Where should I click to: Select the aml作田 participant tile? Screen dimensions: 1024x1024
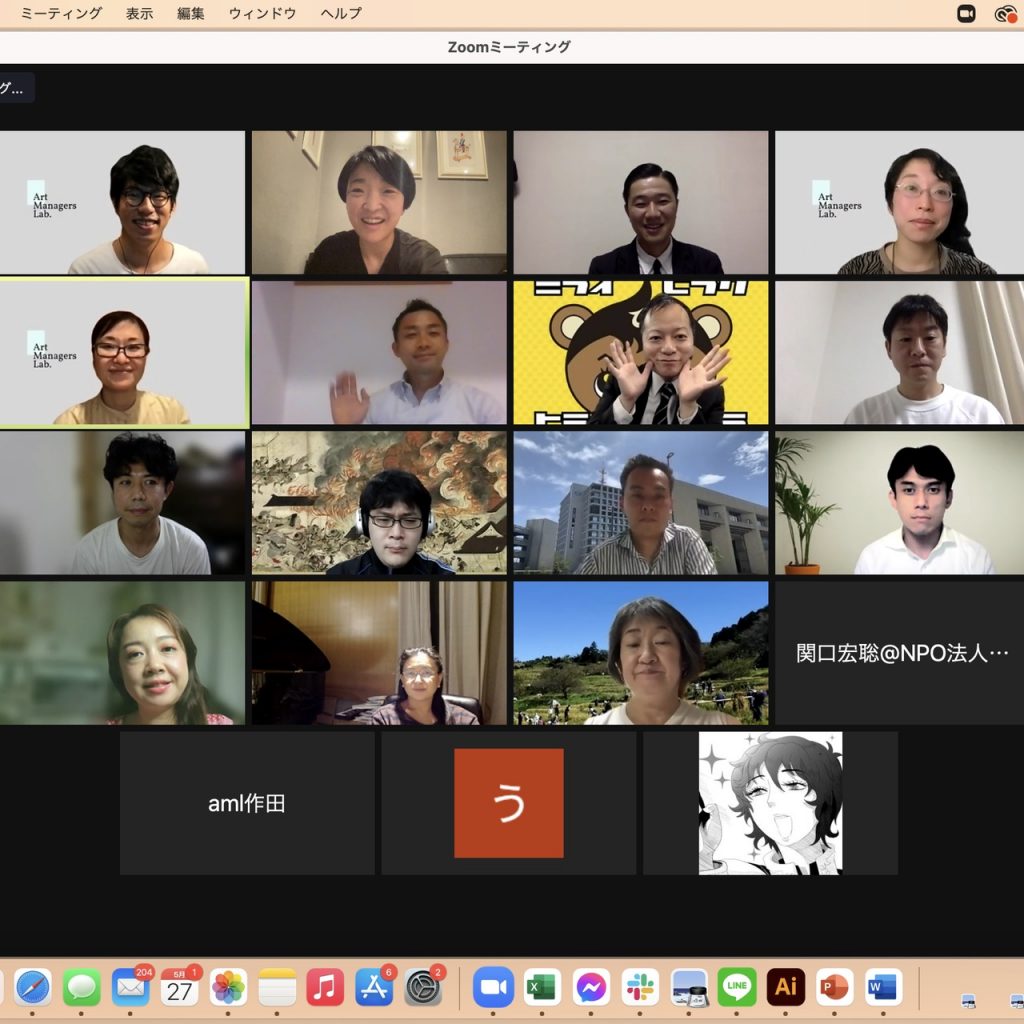pyautogui.click(x=247, y=803)
